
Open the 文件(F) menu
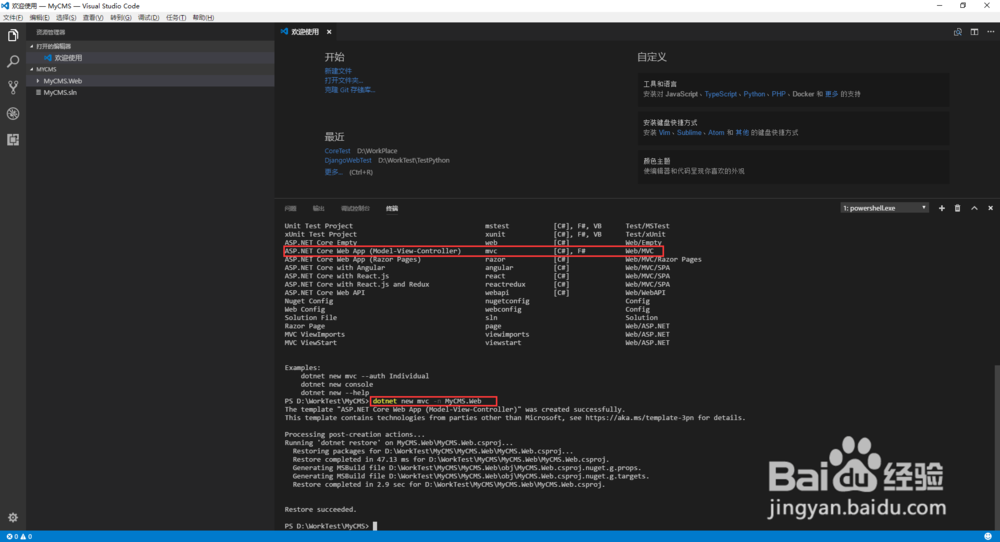pos(13,18)
